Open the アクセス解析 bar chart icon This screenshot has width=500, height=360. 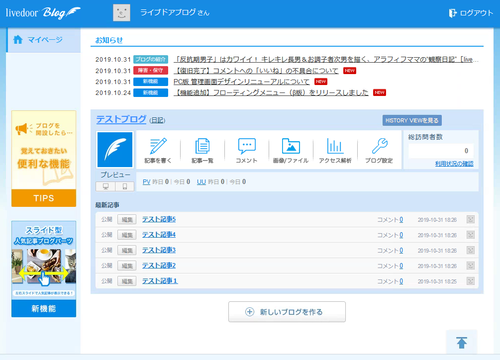click(x=335, y=146)
